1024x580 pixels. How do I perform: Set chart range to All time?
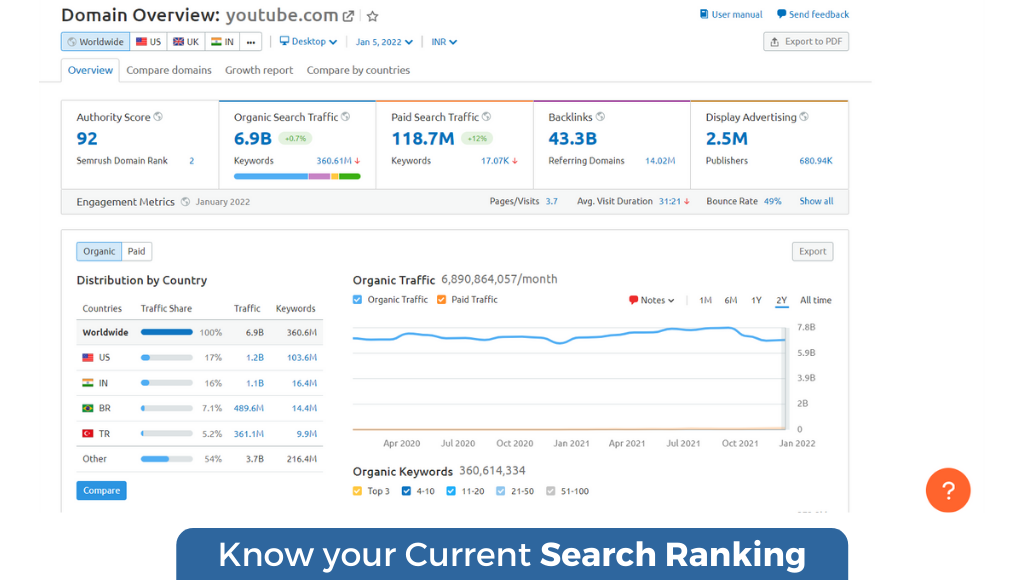coord(816,300)
